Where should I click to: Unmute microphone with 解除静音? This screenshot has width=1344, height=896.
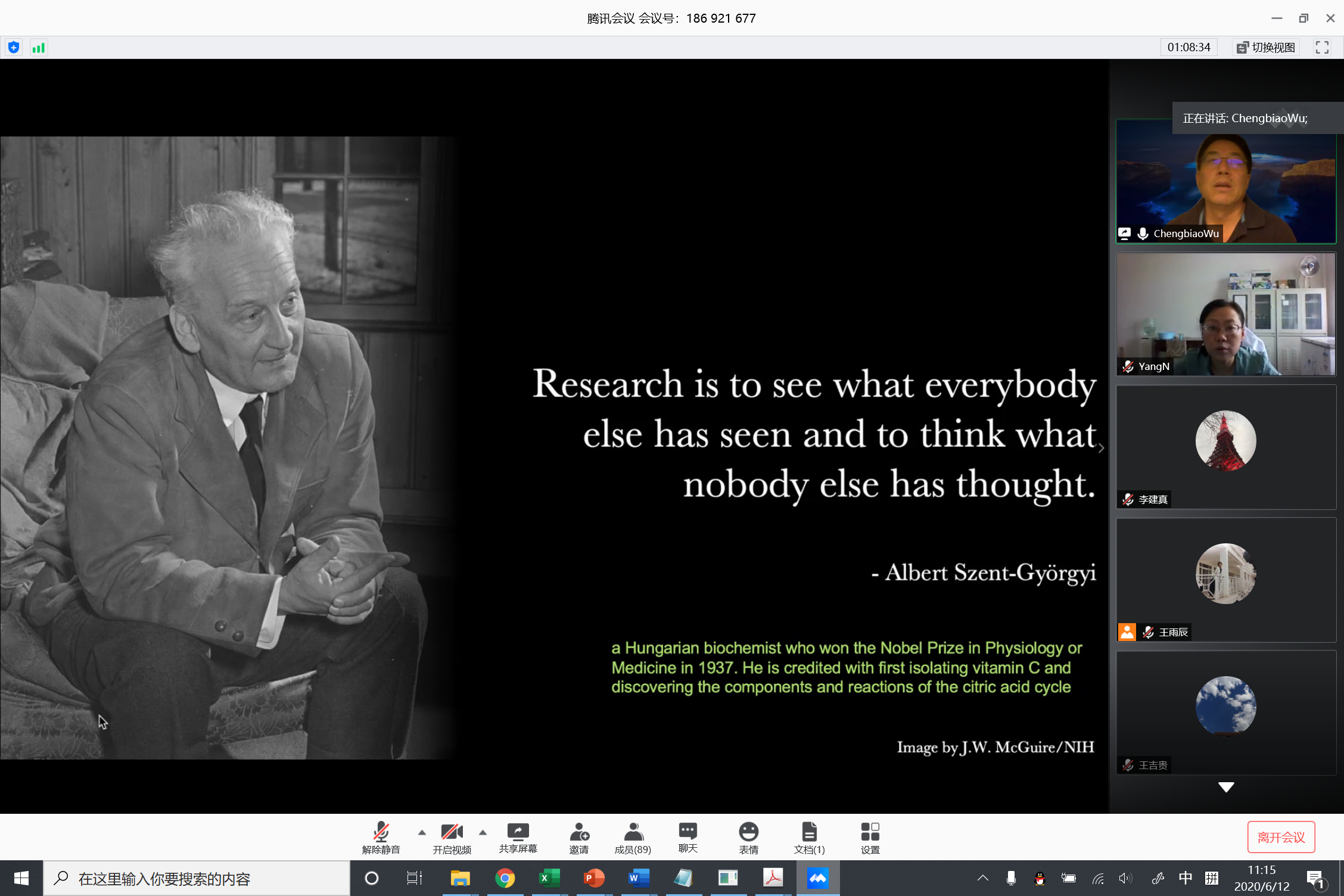click(381, 837)
